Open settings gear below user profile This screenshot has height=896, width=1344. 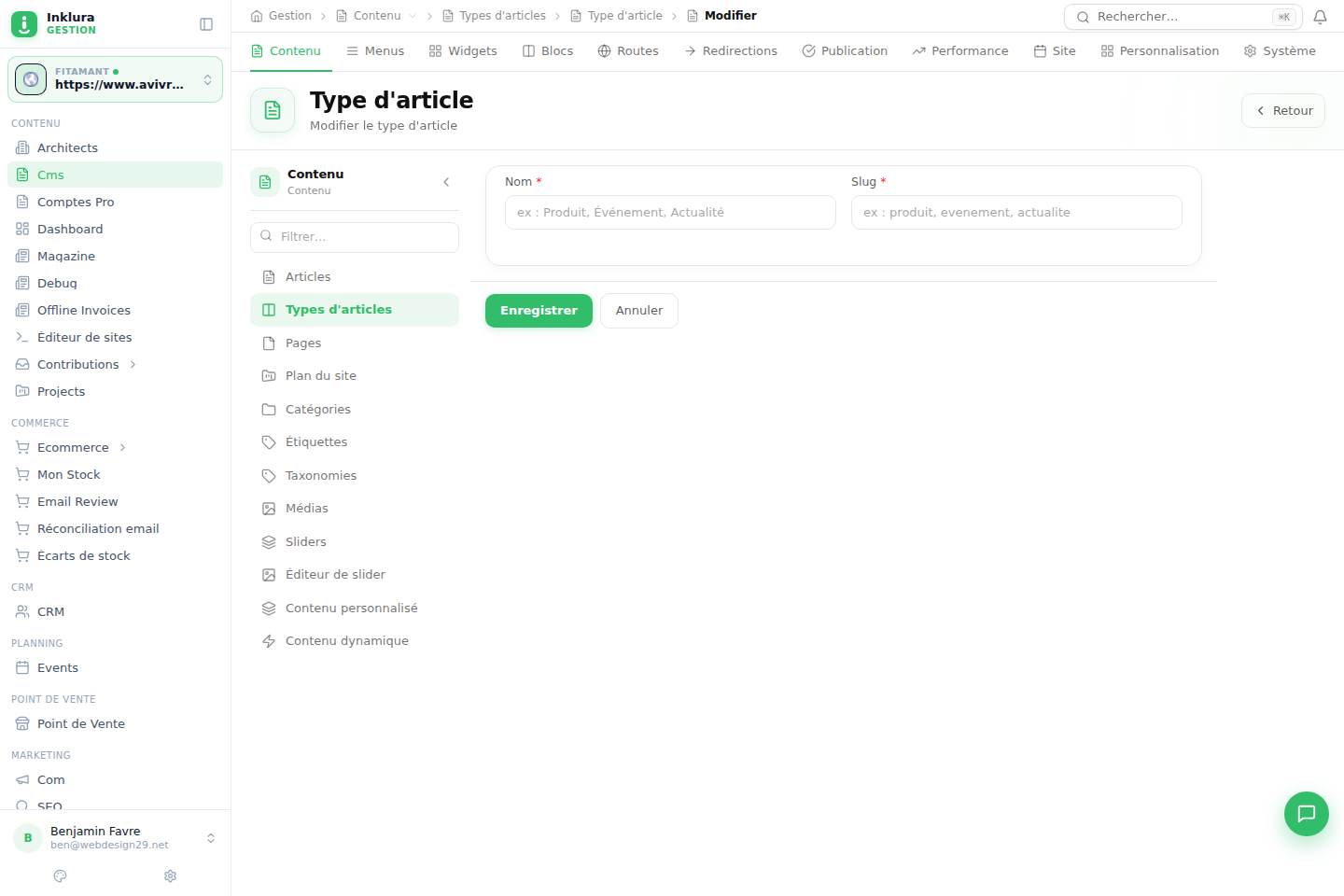click(170, 875)
